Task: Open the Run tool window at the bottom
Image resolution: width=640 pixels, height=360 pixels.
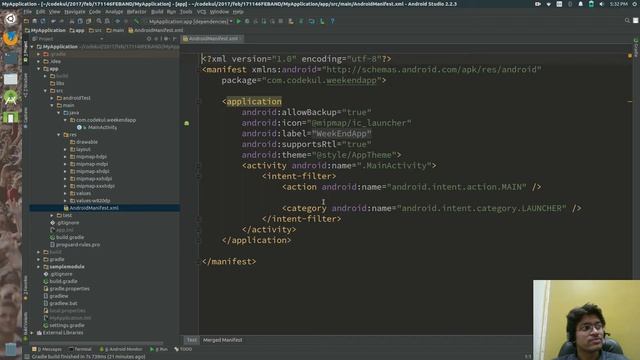Action: pos(159,349)
